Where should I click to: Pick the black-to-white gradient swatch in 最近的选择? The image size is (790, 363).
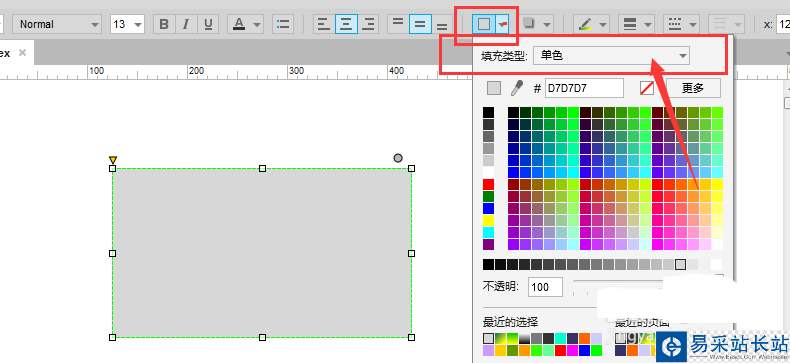[x=524, y=338]
